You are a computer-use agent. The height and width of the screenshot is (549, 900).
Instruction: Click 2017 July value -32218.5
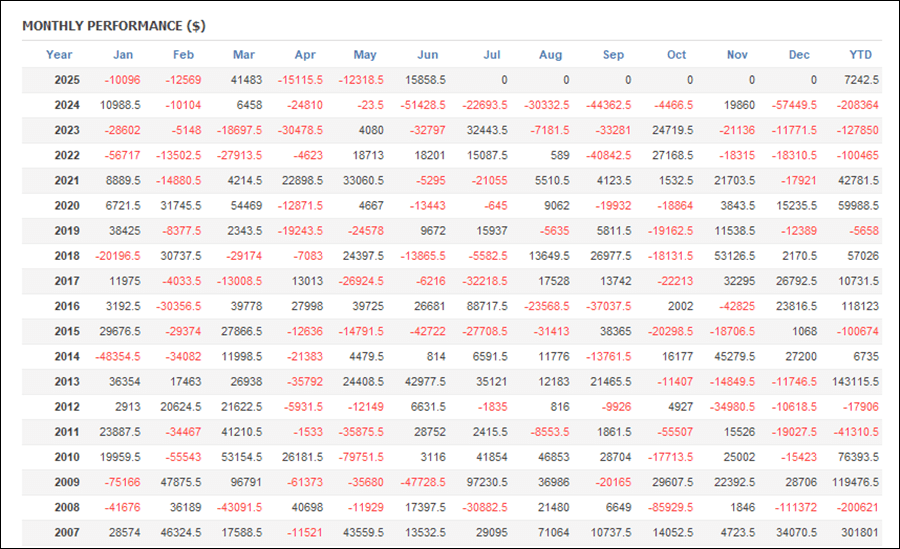tap(485, 281)
